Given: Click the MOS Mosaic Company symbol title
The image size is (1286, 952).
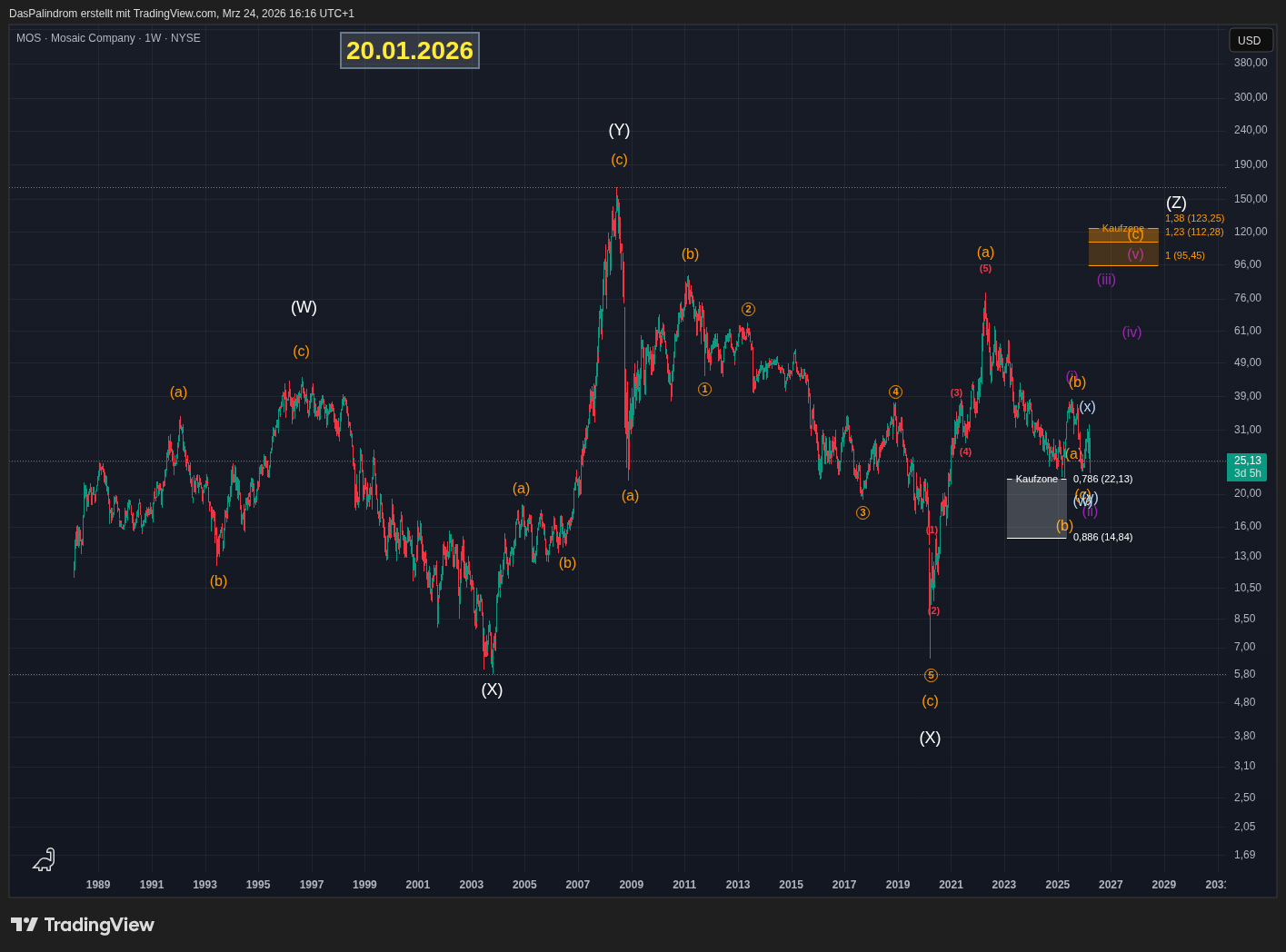Looking at the screenshot, I should pyautogui.click(x=108, y=38).
